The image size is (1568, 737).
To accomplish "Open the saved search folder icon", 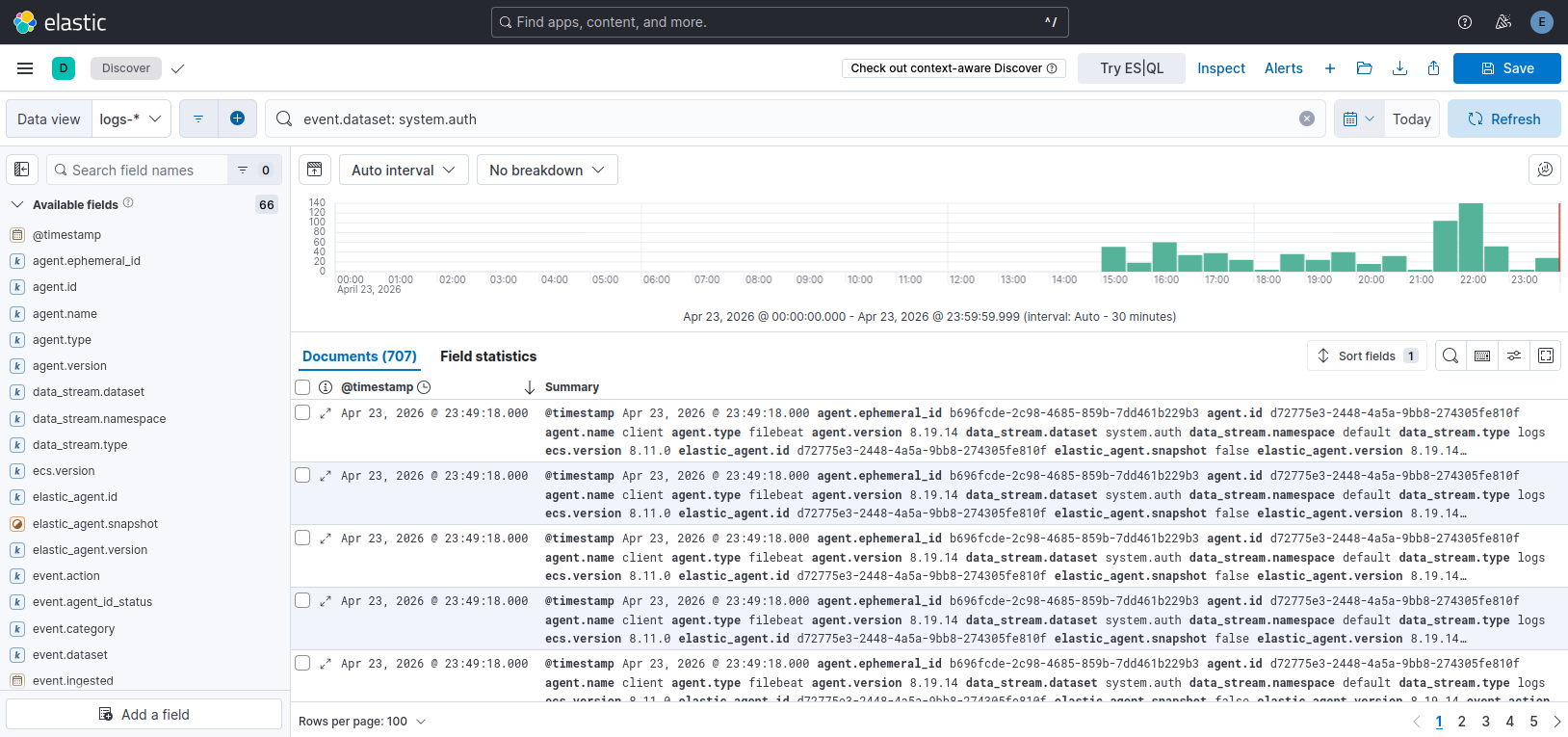I will pyautogui.click(x=1364, y=68).
